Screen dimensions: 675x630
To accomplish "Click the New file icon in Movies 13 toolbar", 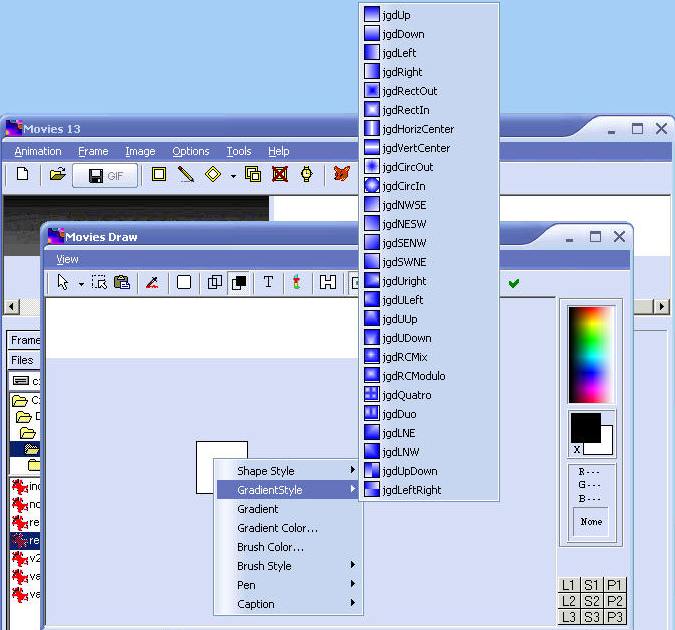I will [22, 175].
